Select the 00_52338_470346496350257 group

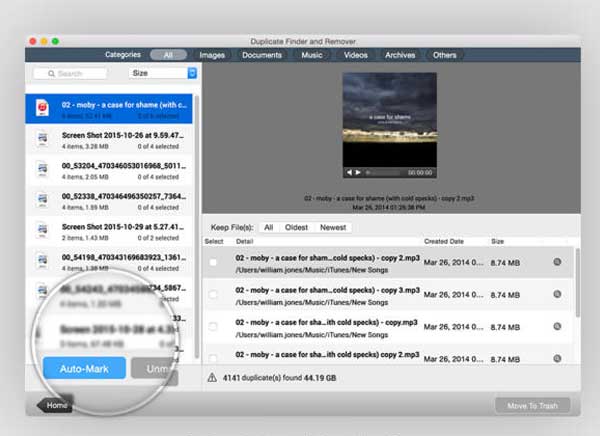[x=109, y=201]
